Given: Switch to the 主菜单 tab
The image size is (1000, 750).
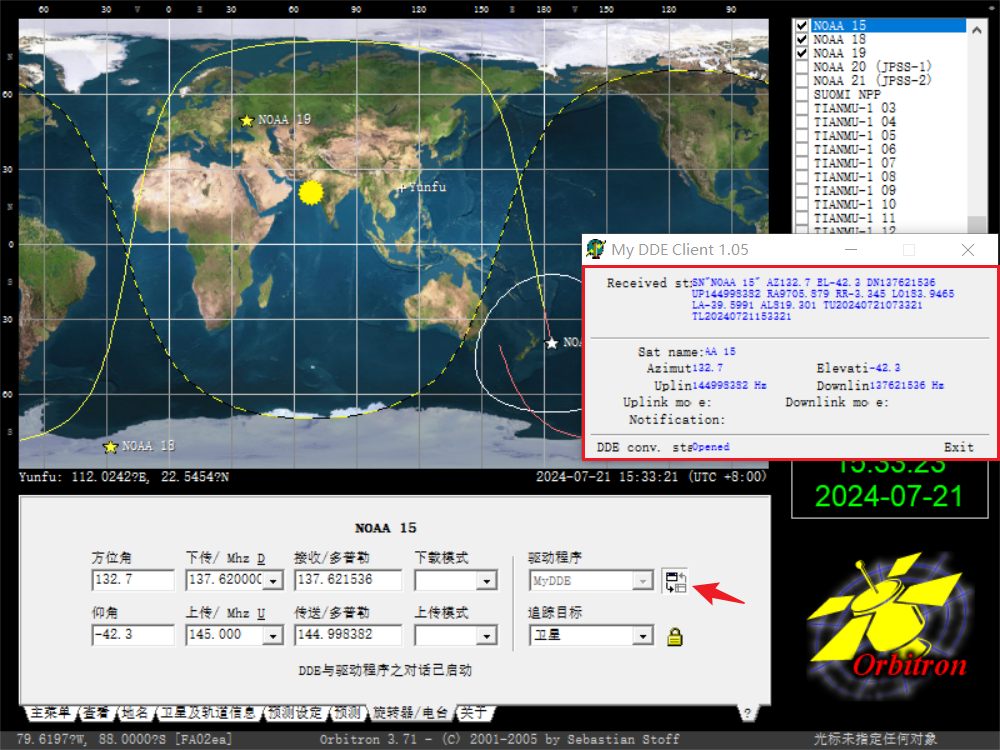Looking at the screenshot, I should [50, 713].
